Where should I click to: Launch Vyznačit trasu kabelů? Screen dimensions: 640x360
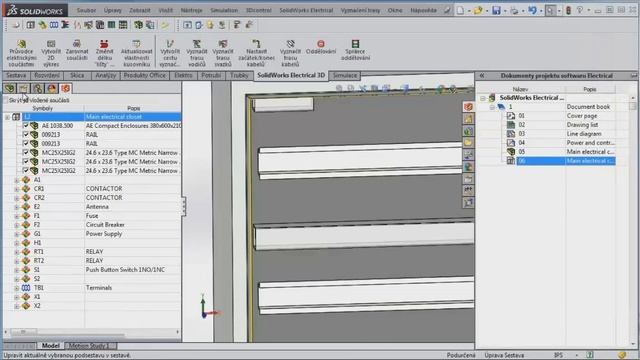pyautogui.click(x=290, y=53)
